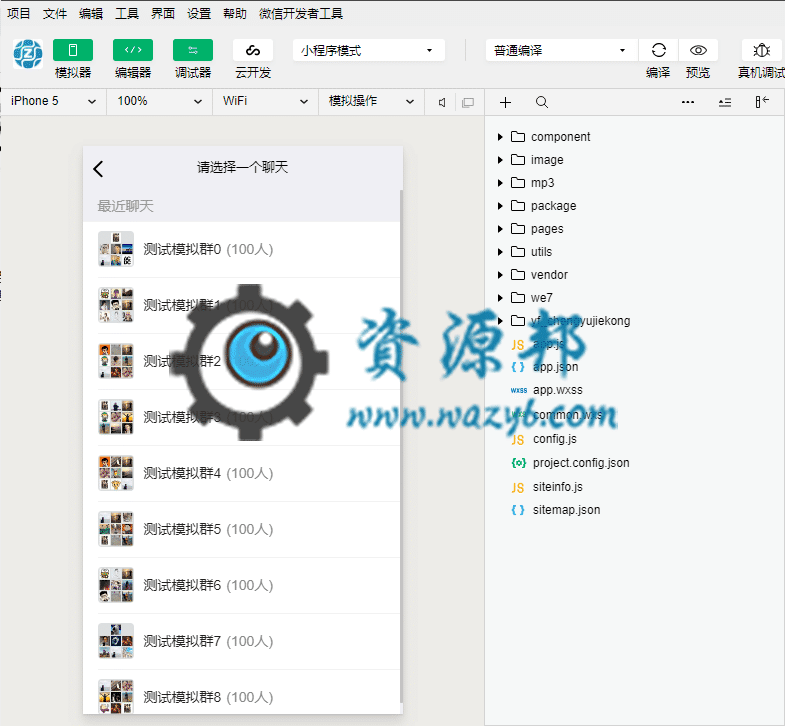785x726 pixels.
Task: Click the project.config.json green braces icon
Action: 519,463
